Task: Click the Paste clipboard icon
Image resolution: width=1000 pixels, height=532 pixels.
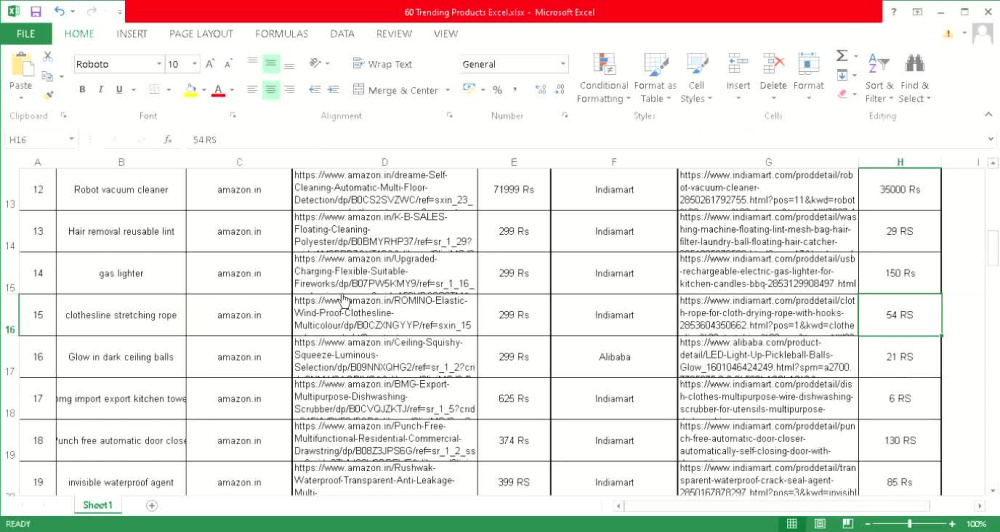Action: pyautogui.click(x=21, y=65)
